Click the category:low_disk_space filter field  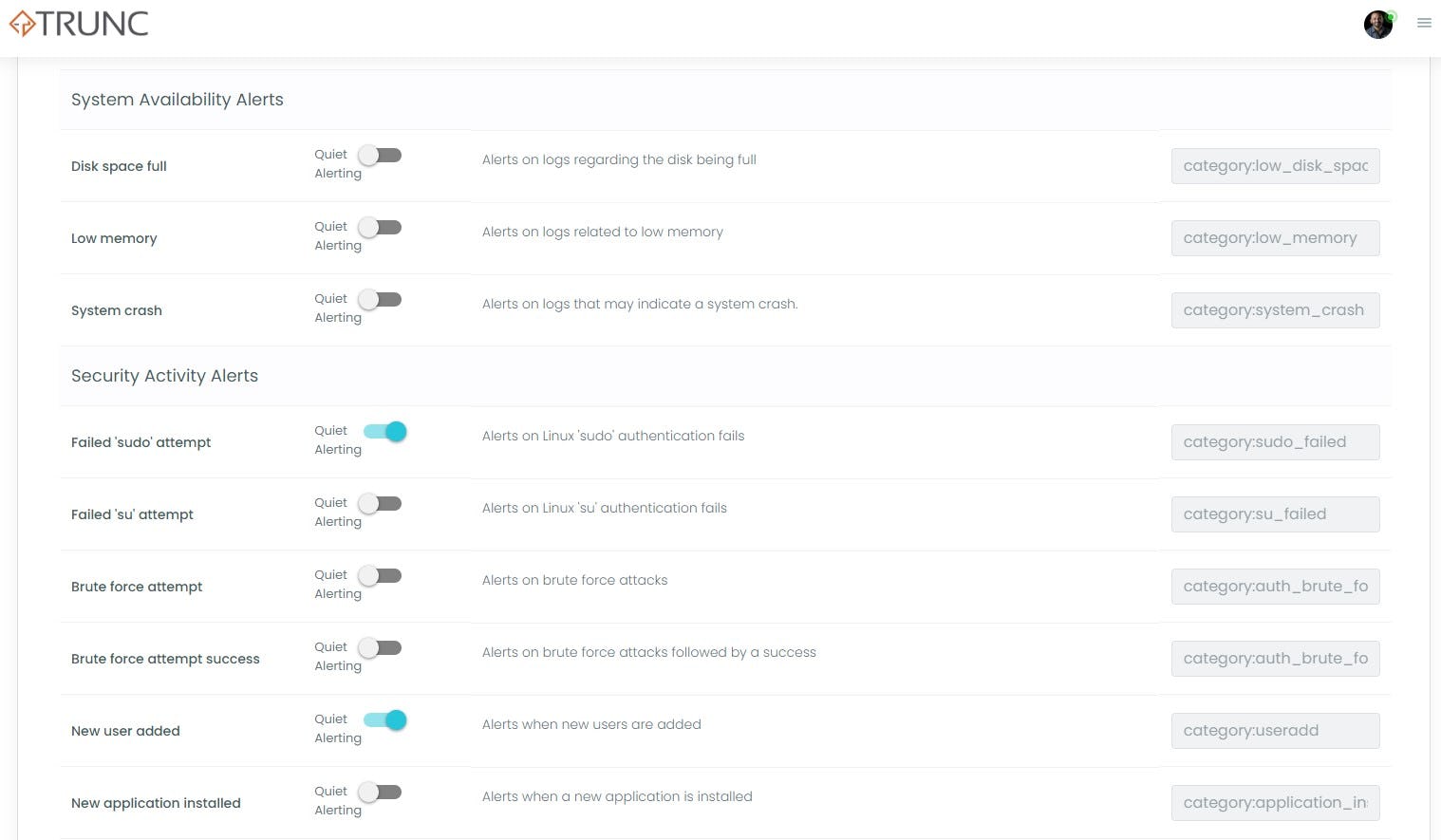(x=1275, y=166)
